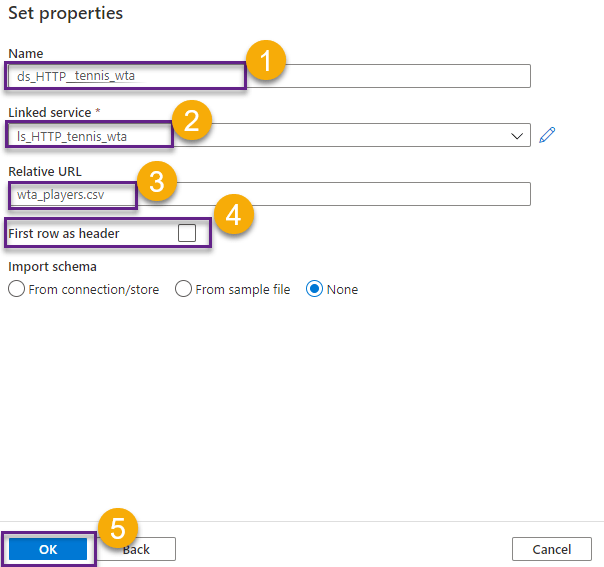Click the Set properties heading
This screenshot has height=567, width=604.
[x=66, y=14]
